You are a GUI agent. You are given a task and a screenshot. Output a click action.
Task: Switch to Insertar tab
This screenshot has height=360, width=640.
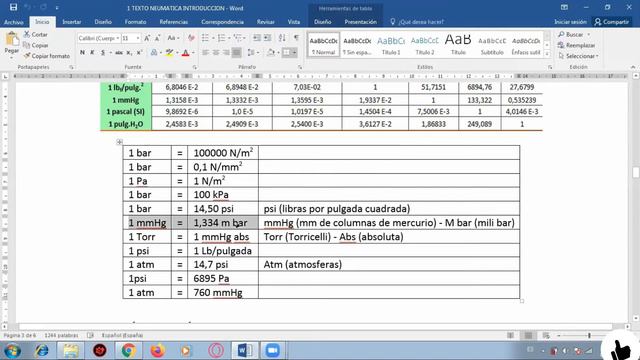pos(71,22)
